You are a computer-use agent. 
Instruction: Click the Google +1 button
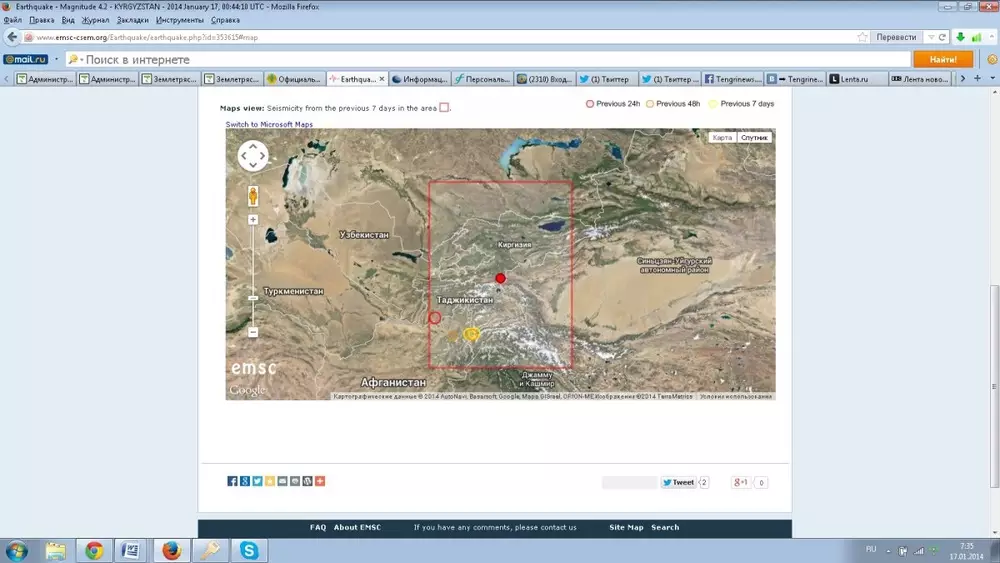tap(741, 482)
